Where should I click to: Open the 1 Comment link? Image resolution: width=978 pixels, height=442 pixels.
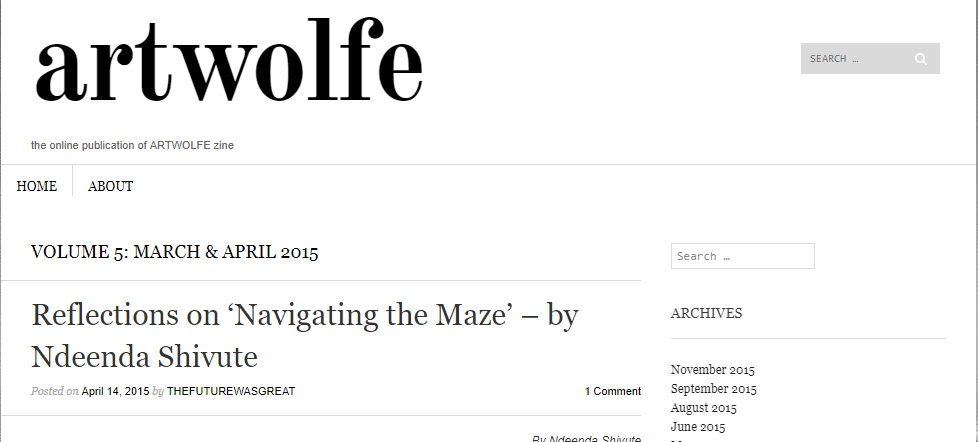pos(613,391)
